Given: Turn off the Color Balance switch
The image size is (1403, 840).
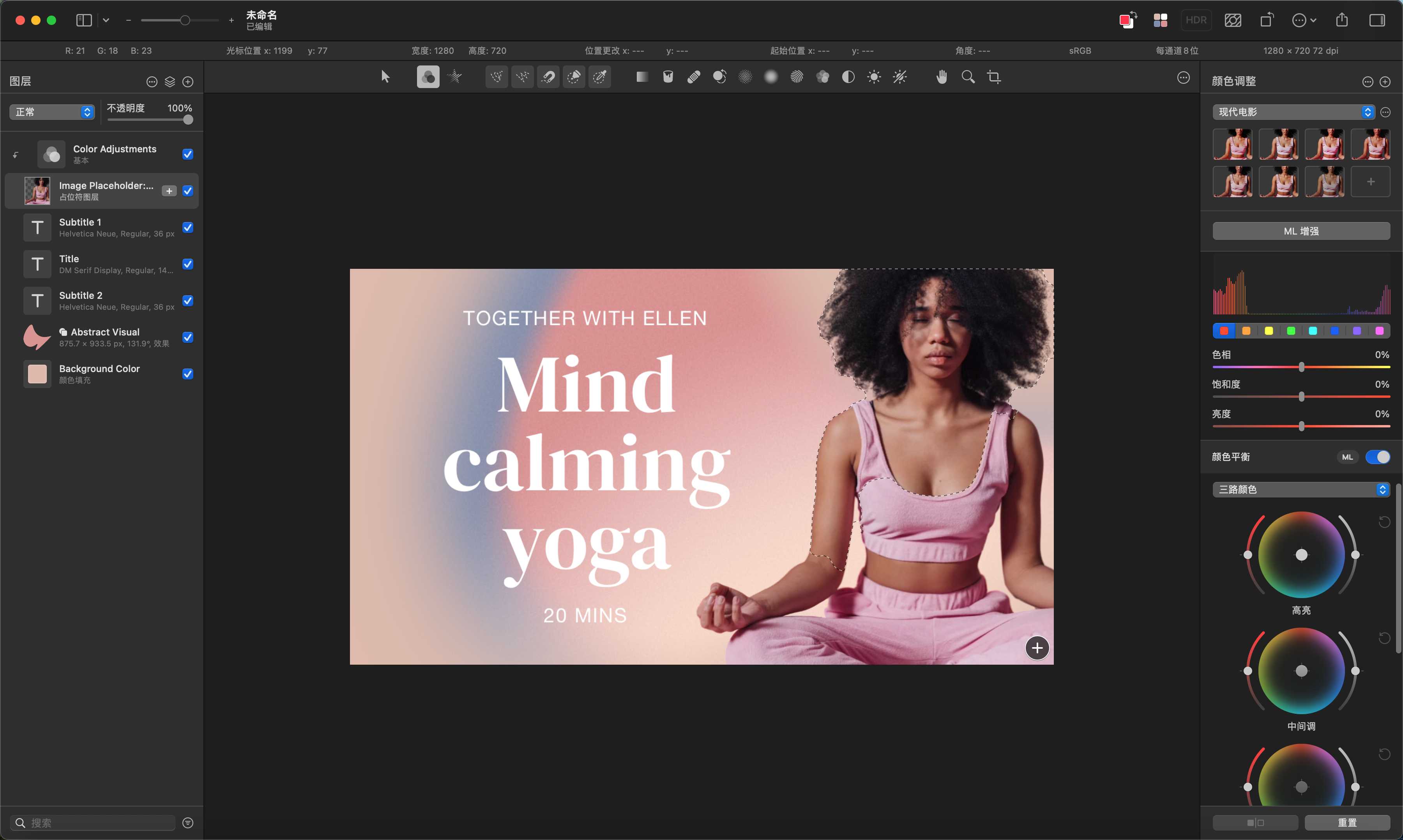Looking at the screenshot, I should click(x=1378, y=457).
